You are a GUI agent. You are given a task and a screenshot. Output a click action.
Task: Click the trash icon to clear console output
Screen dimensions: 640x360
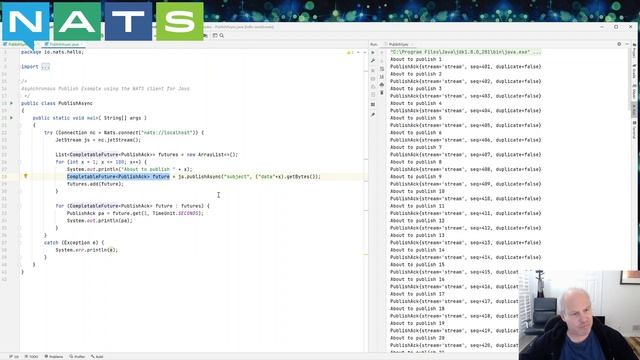[x=382, y=93]
